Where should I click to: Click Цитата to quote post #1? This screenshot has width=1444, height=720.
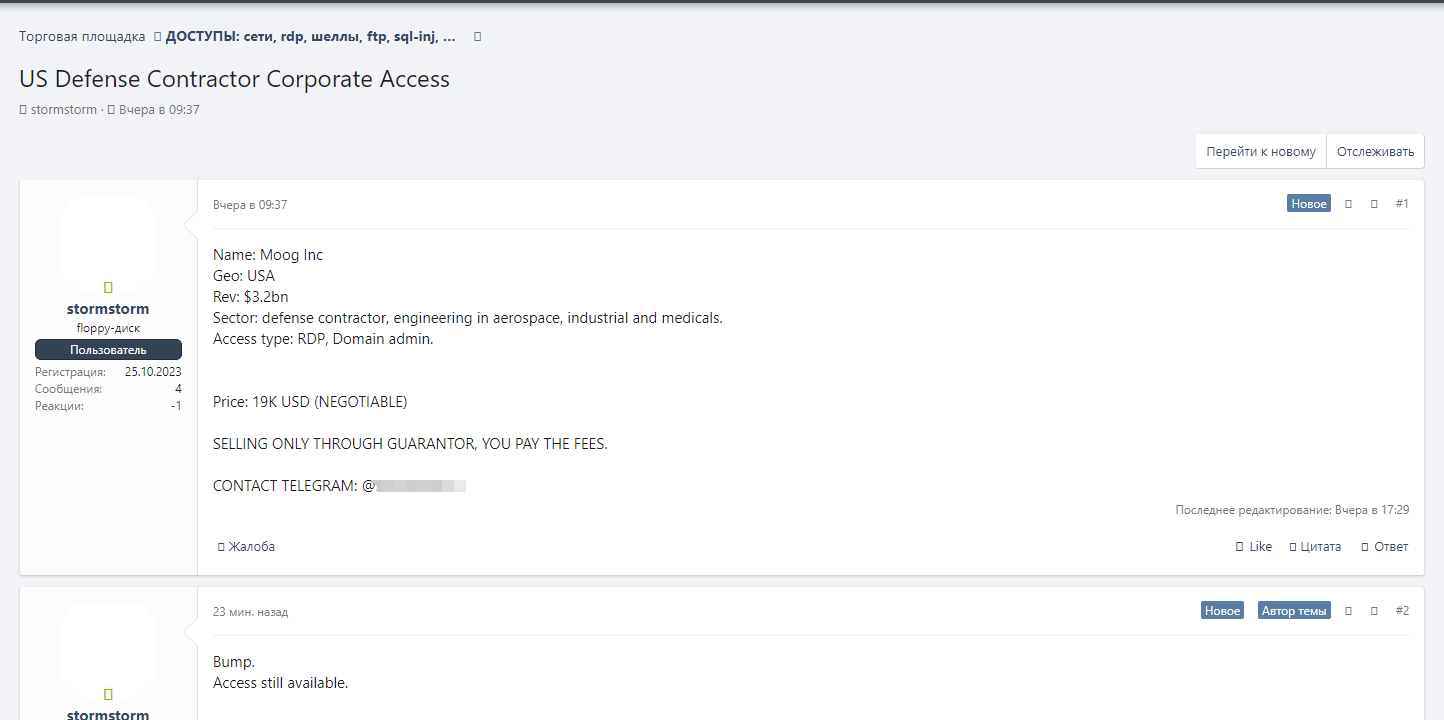click(x=1315, y=547)
